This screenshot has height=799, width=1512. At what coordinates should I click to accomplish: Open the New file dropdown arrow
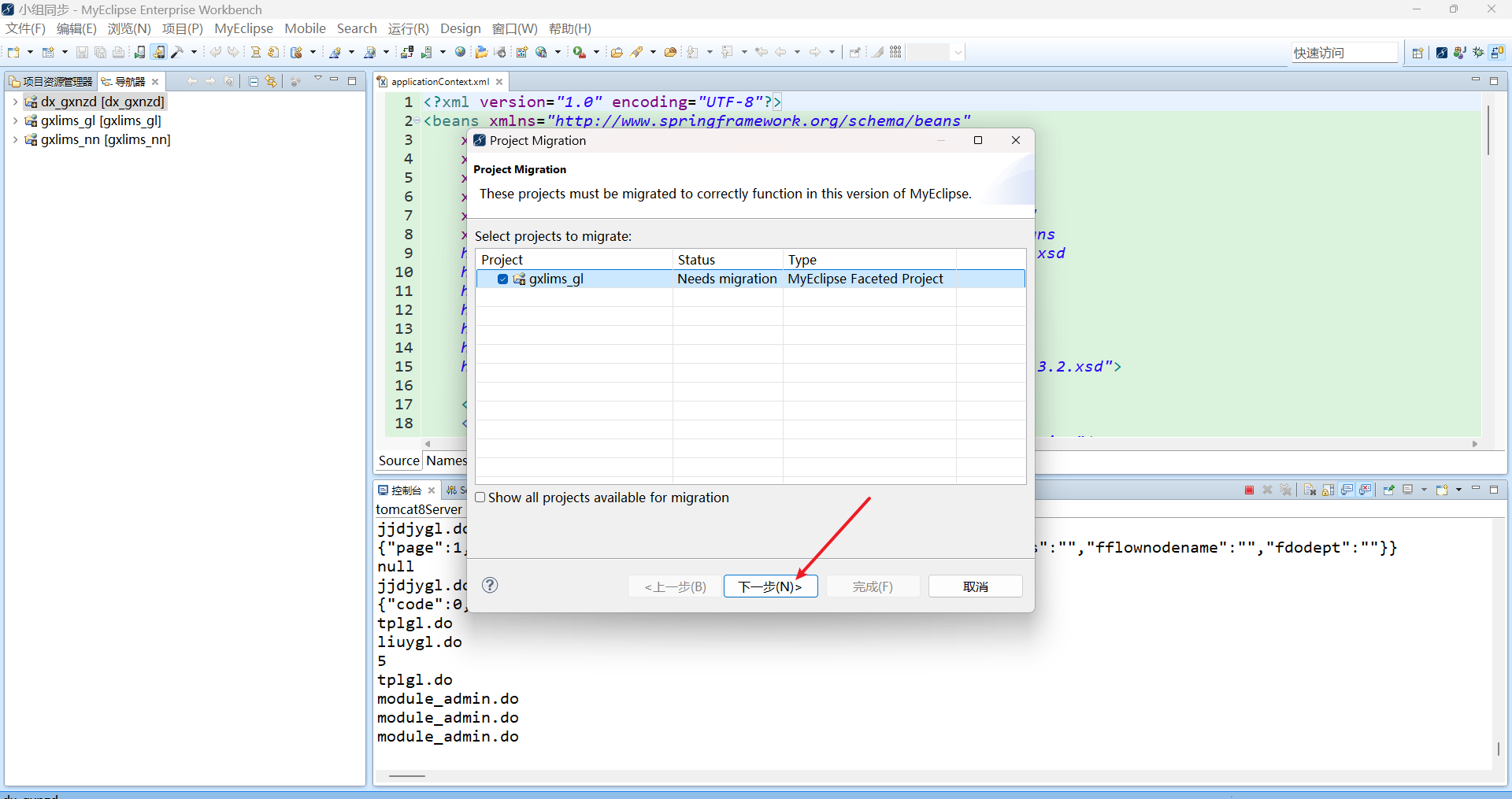pyautogui.click(x=30, y=52)
